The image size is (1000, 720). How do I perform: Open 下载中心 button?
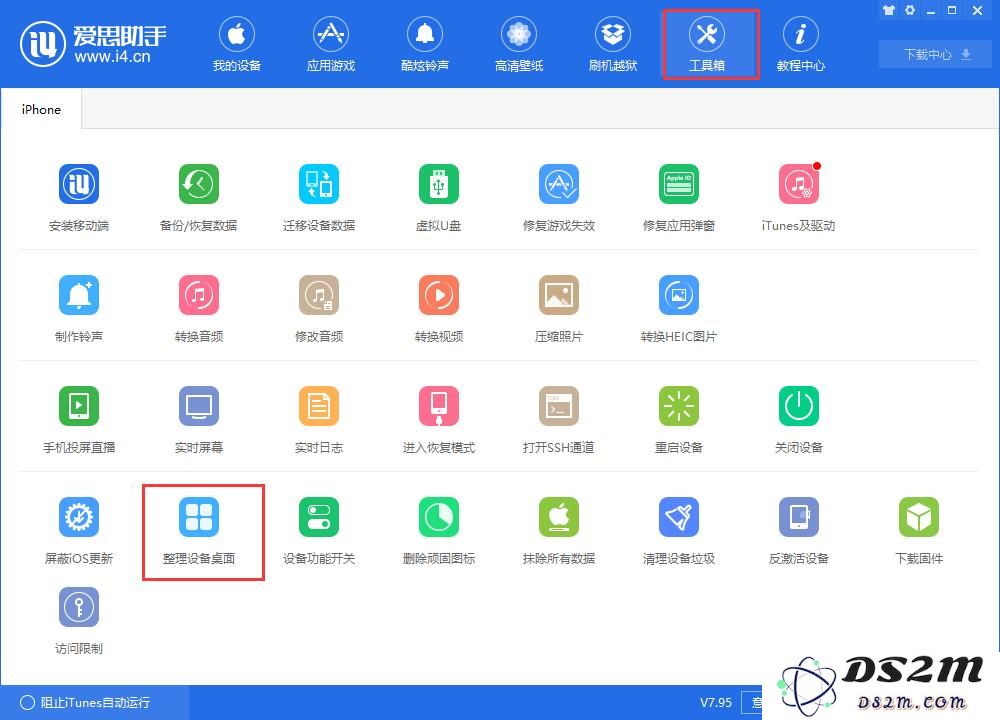pos(936,54)
